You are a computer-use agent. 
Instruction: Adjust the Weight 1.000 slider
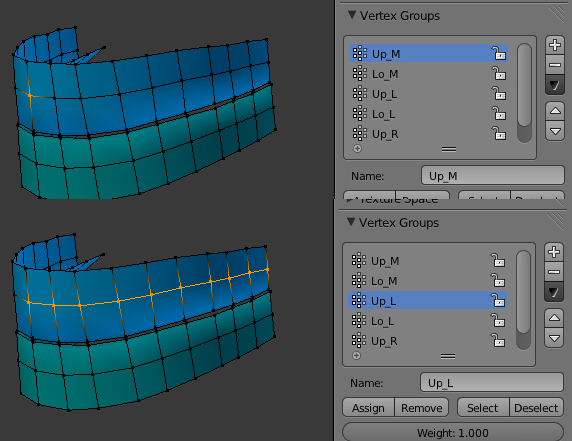(x=453, y=433)
